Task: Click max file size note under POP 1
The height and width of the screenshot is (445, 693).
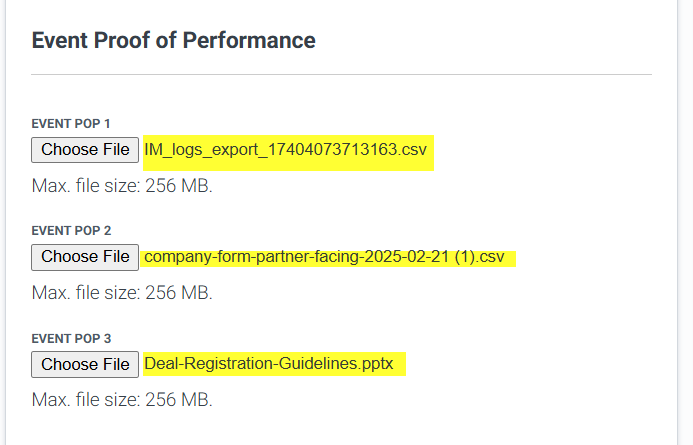Action: (x=122, y=185)
